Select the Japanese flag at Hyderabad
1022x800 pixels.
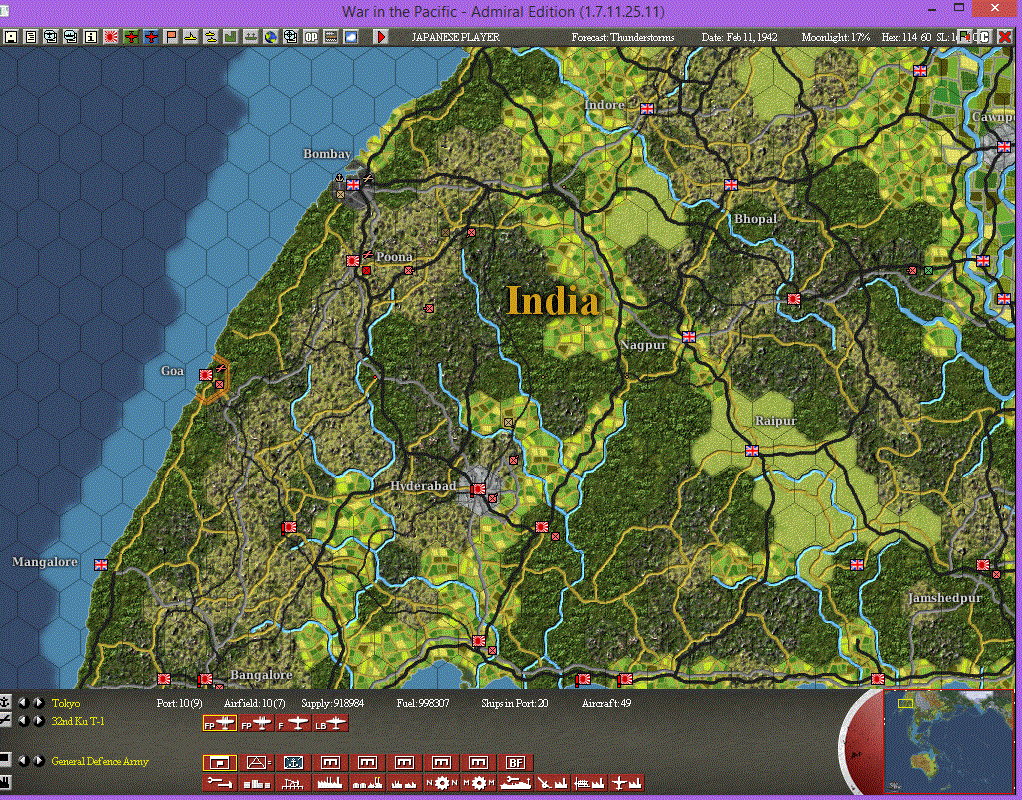478,489
